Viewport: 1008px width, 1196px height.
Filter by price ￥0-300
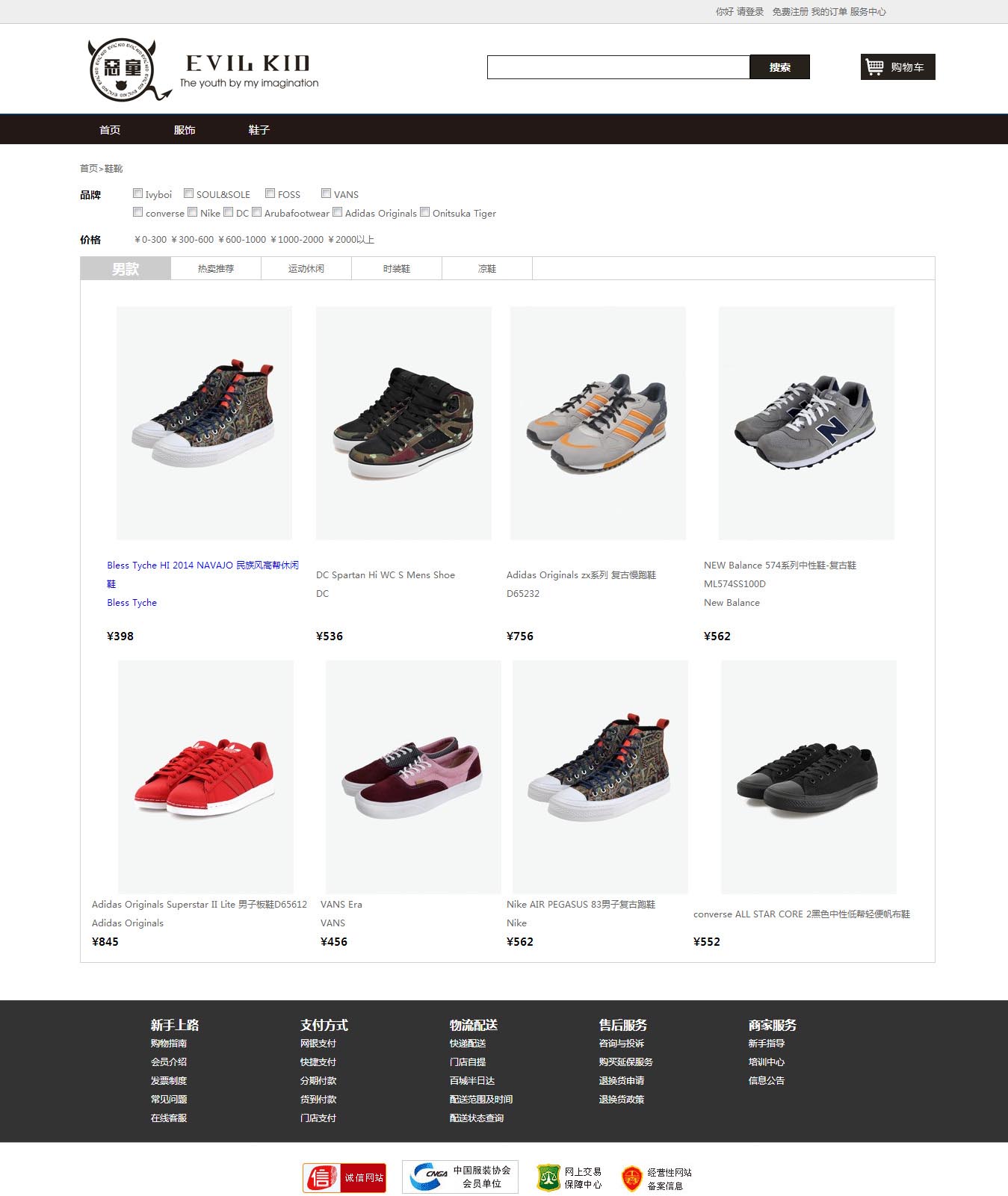150,240
